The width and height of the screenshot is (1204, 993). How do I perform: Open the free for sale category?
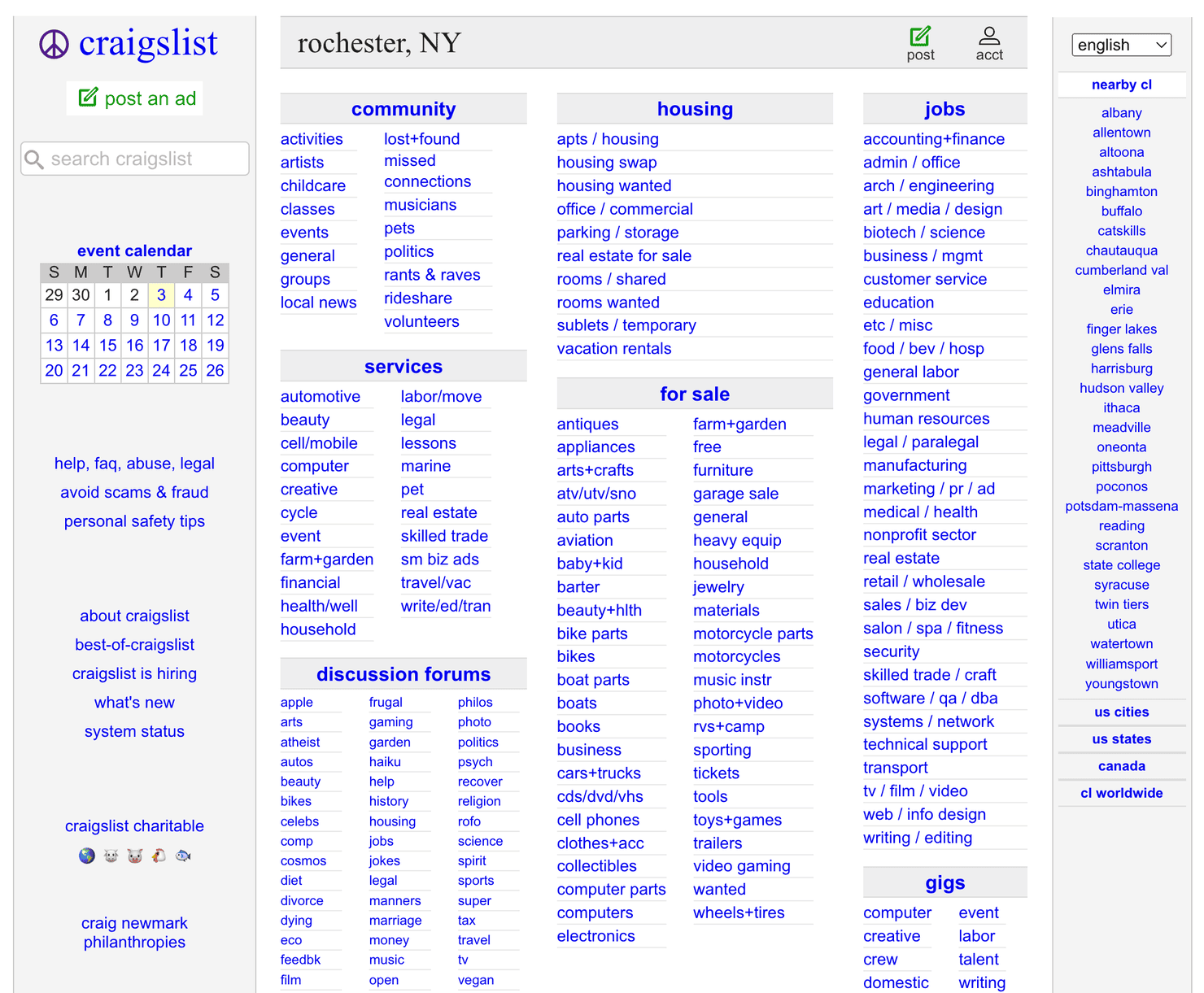[x=707, y=446]
